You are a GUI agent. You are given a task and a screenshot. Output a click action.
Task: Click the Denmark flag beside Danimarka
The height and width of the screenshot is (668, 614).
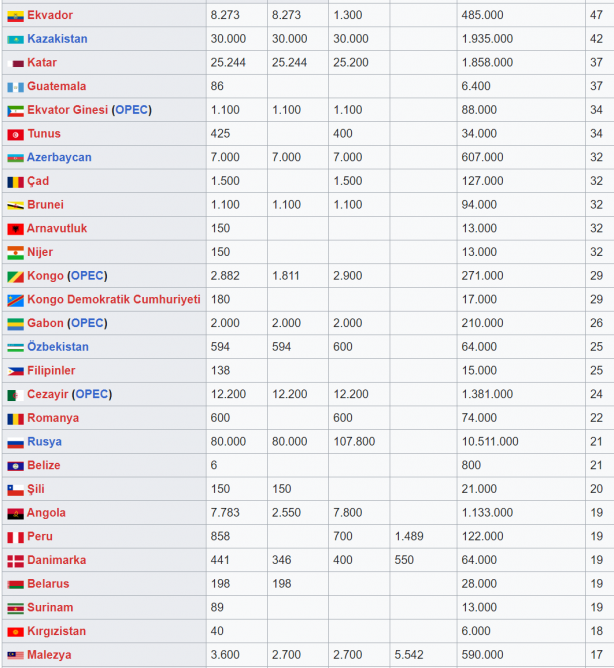(15, 561)
